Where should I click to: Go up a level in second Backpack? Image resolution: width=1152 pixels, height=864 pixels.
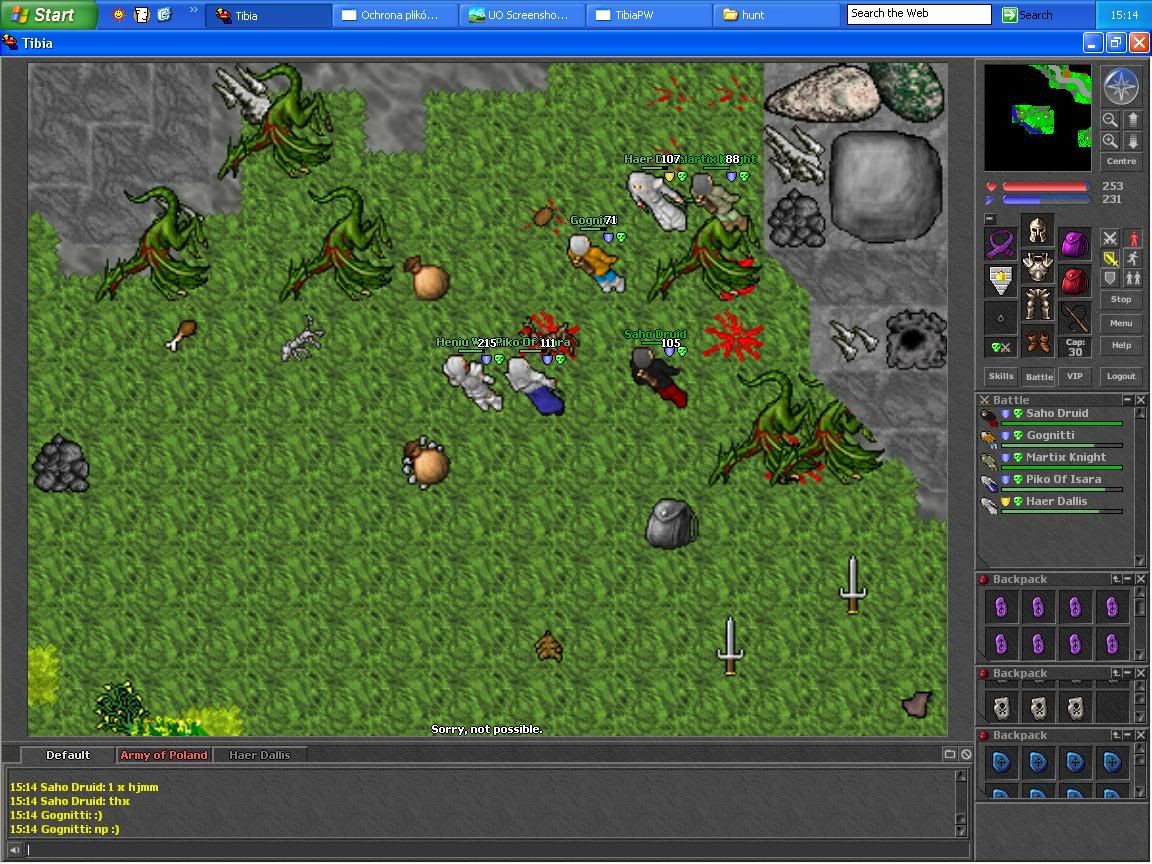click(1115, 673)
